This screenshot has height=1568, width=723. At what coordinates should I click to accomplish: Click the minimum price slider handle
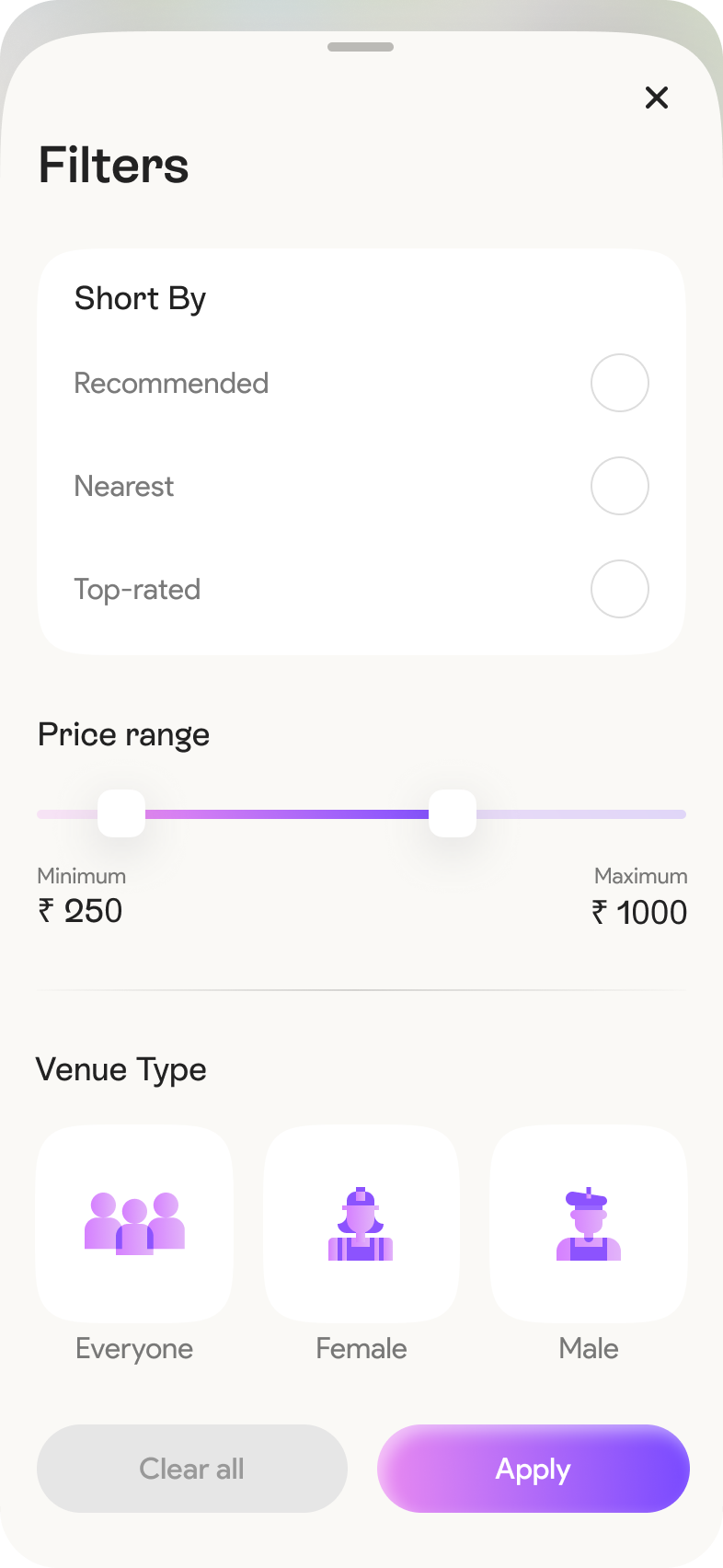pos(121,813)
